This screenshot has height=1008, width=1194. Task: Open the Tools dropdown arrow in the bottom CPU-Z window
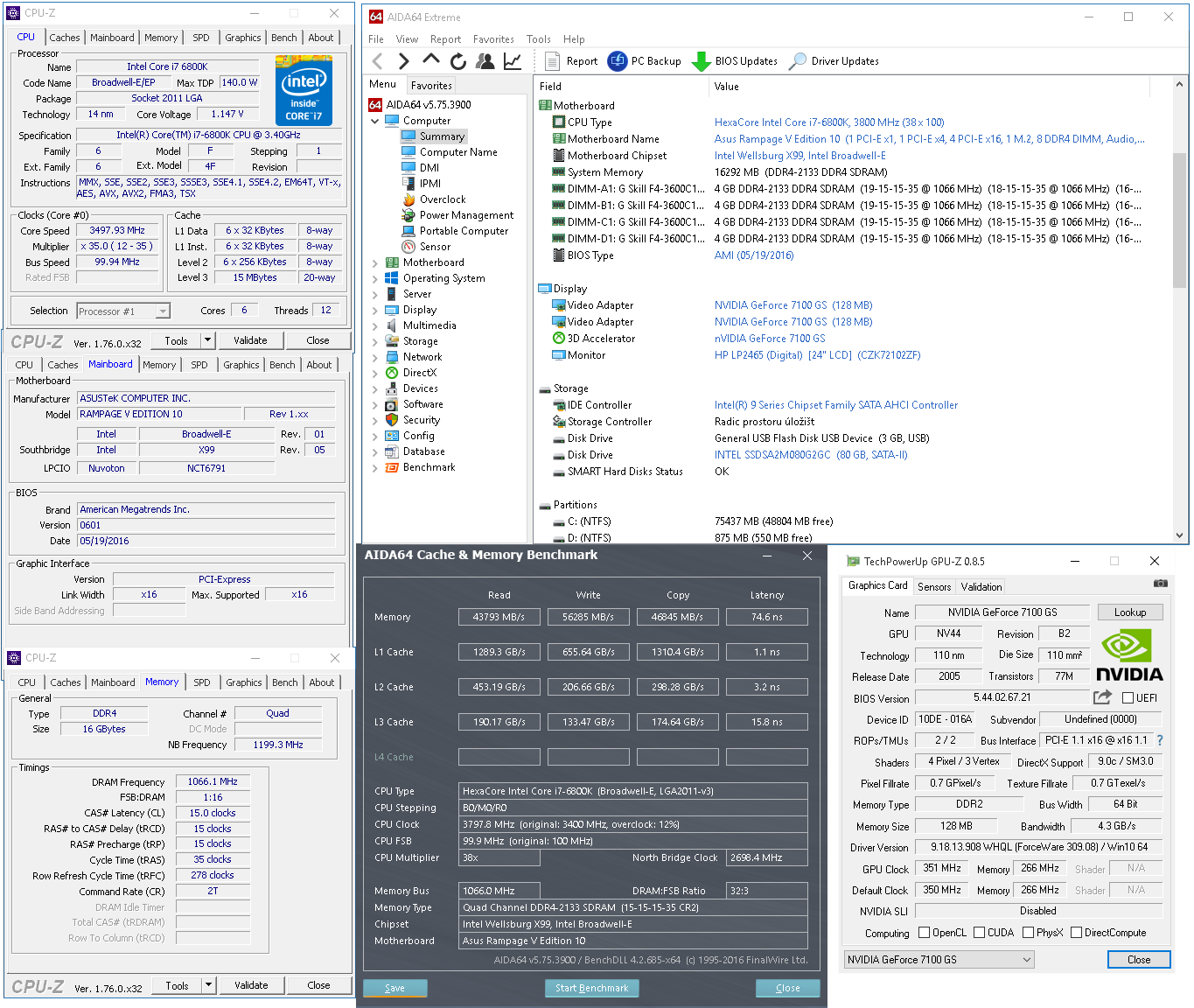pyautogui.click(x=208, y=985)
